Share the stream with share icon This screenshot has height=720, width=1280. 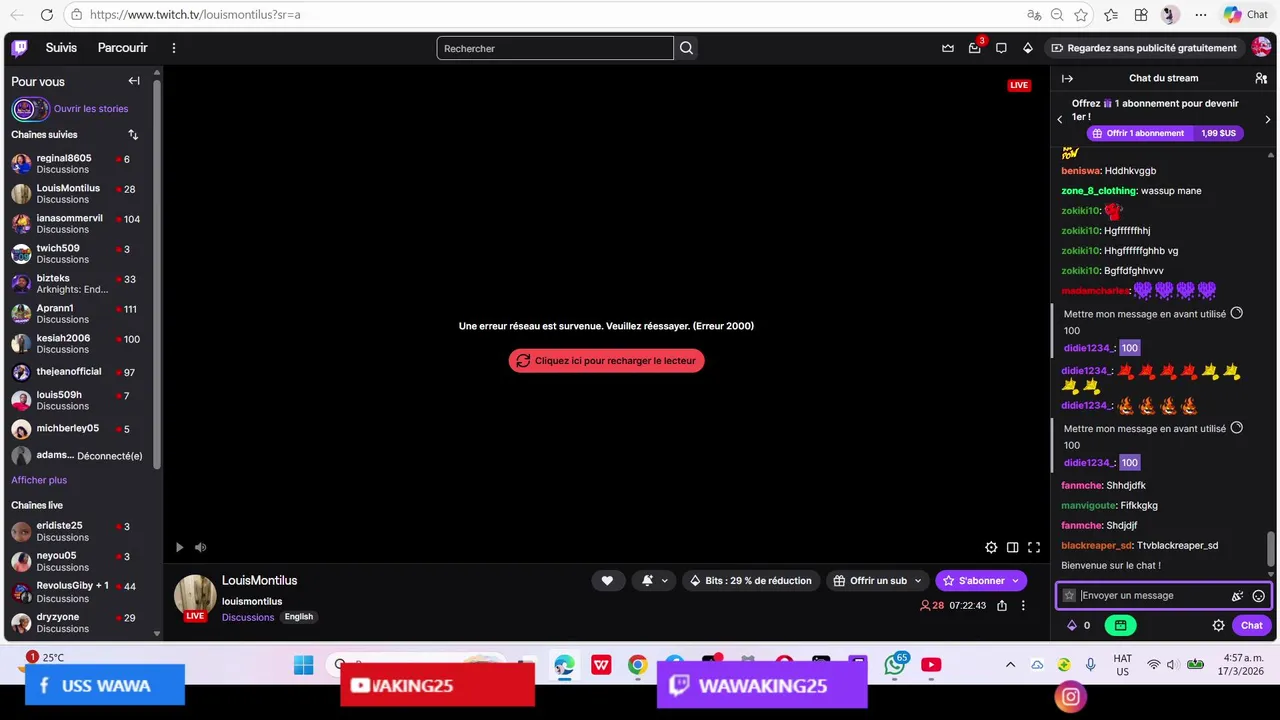tap(1002, 605)
